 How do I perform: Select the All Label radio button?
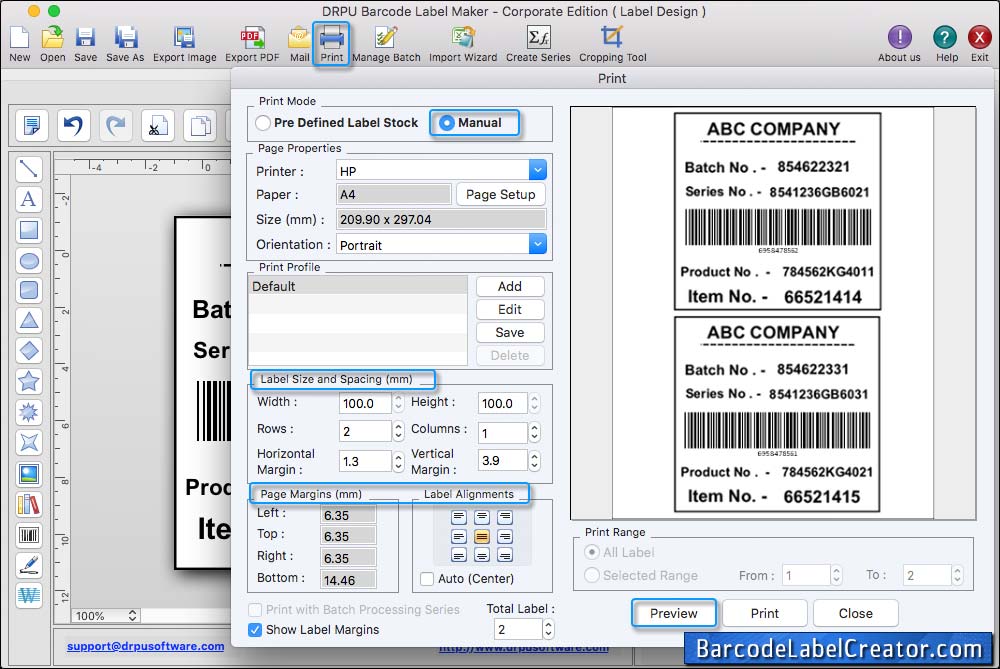(x=592, y=552)
